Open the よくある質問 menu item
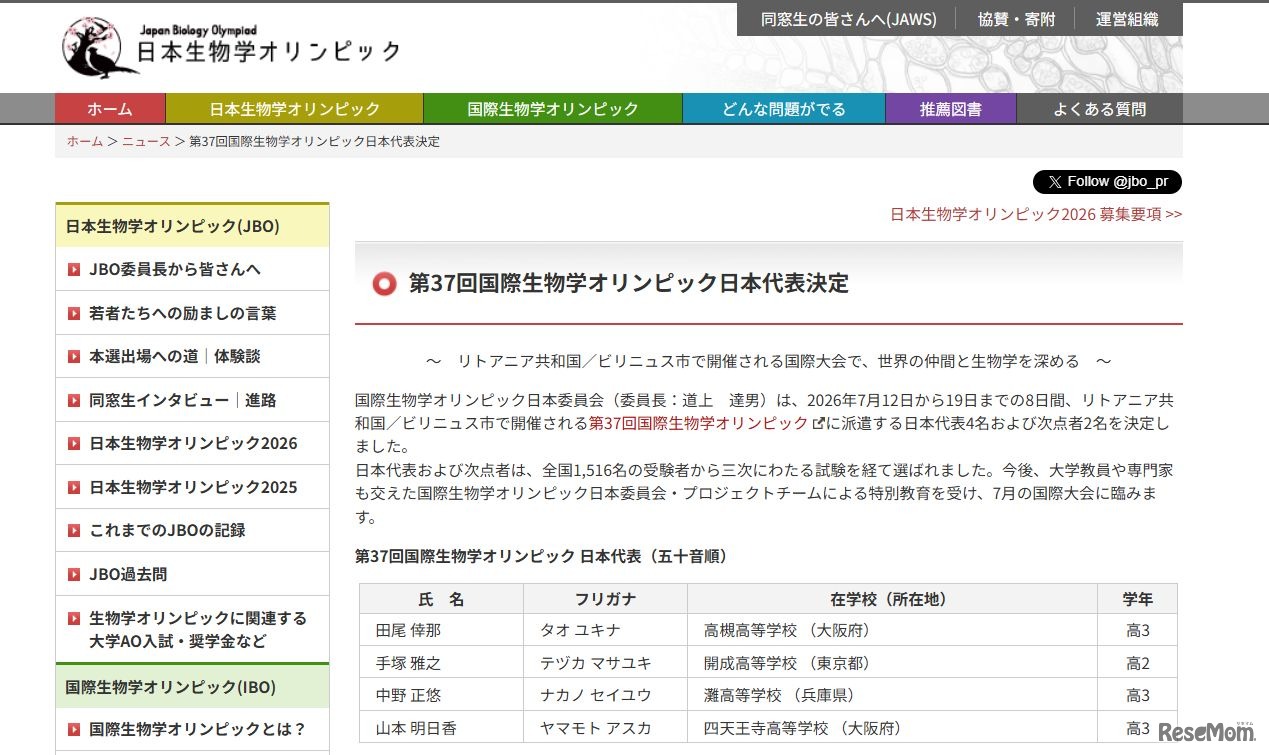The width and height of the screenshot is (1269, 755). [x=1098, y=109]
